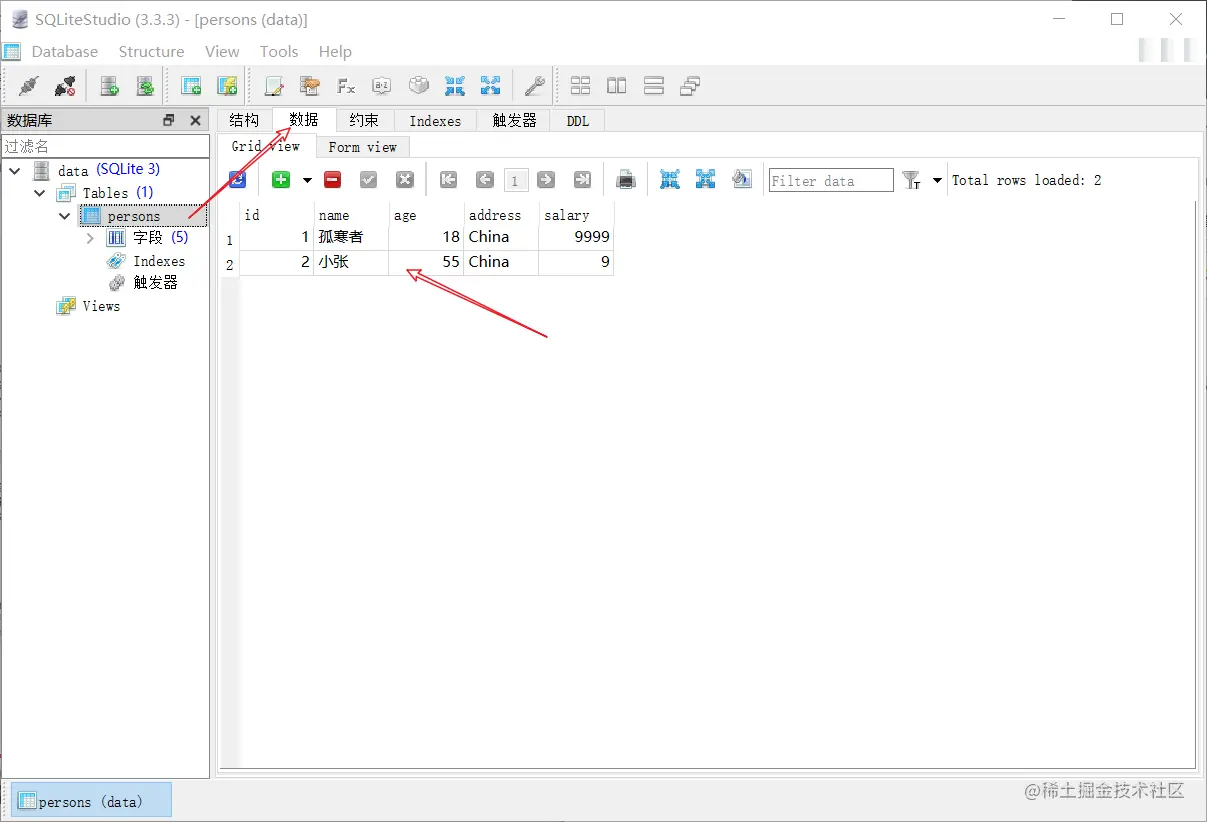Click the connect to database icon

coord(29,86)
